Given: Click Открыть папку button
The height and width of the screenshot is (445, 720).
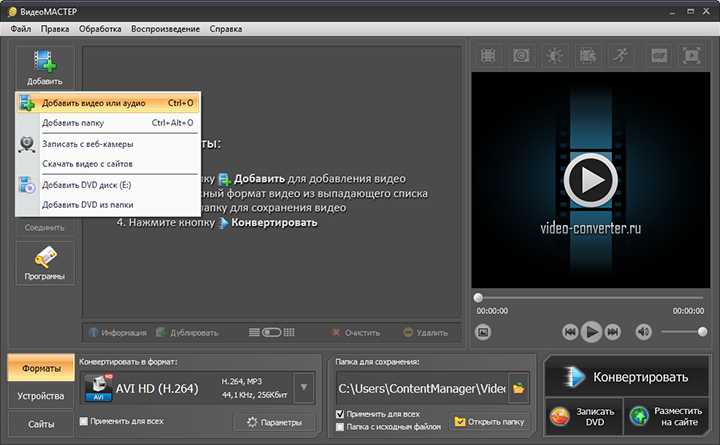Looking at the screenshot, I should click(x=489, y=422).
